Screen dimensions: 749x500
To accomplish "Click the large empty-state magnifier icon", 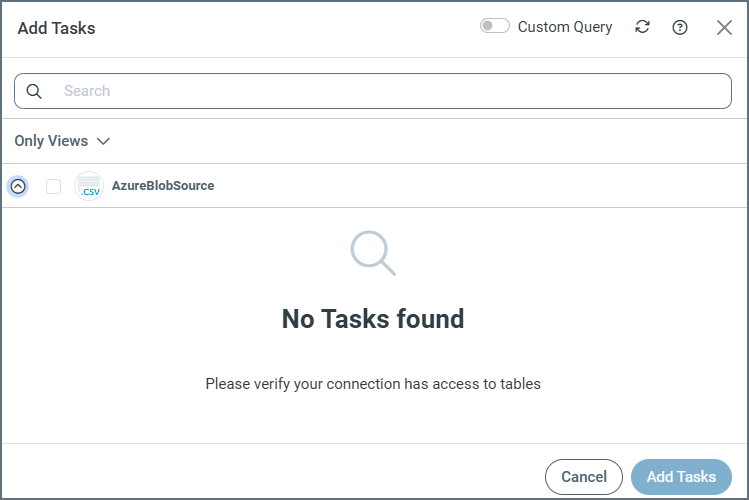I will click(x=373, y=252).
